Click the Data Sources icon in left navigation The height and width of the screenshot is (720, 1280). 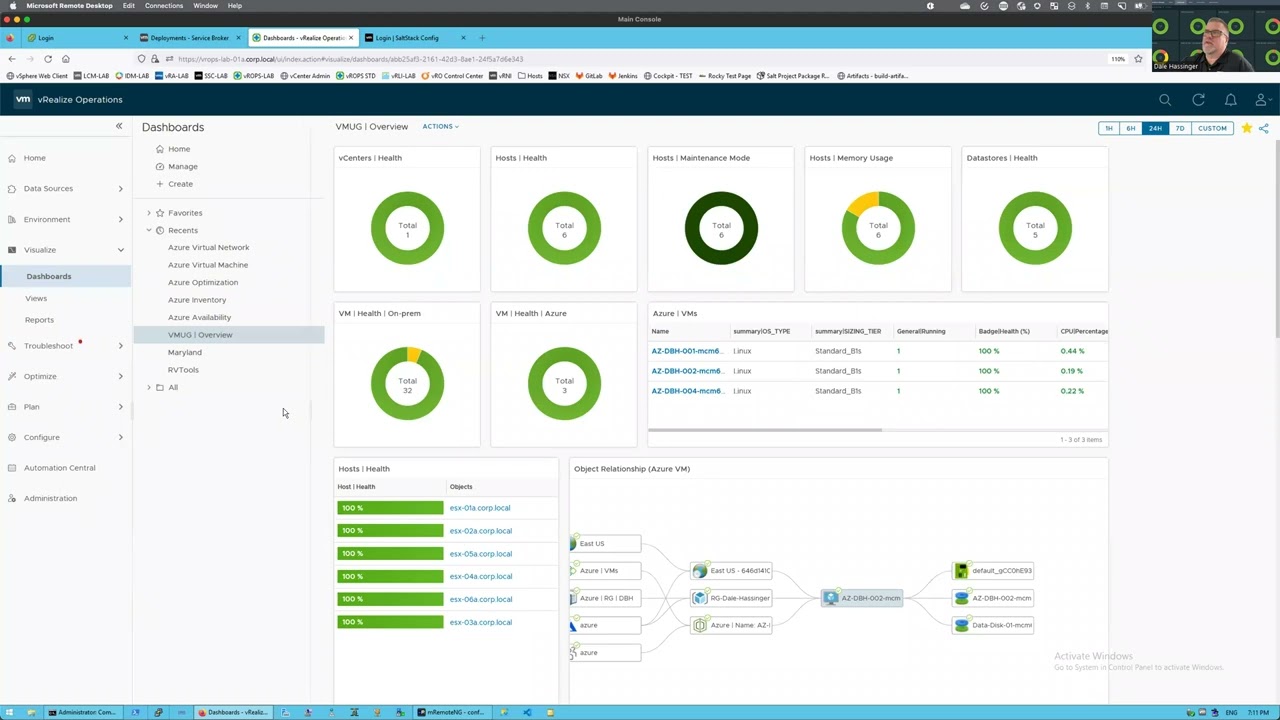11,189
